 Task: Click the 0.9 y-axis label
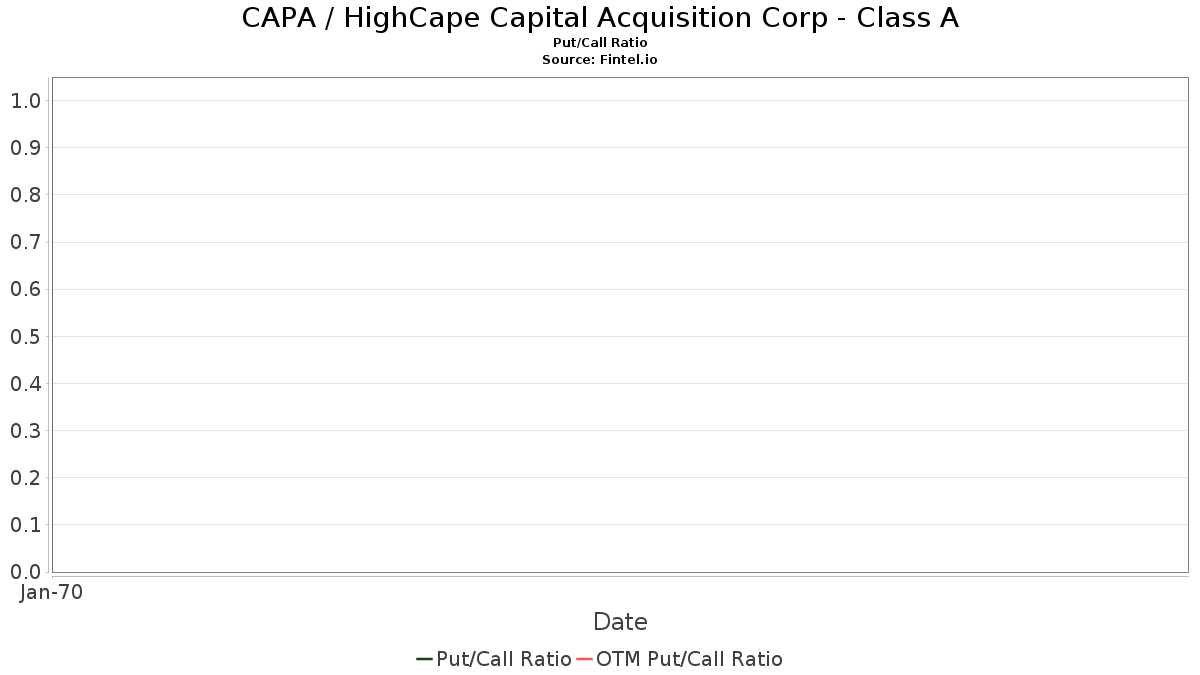(x=25, y=148)
